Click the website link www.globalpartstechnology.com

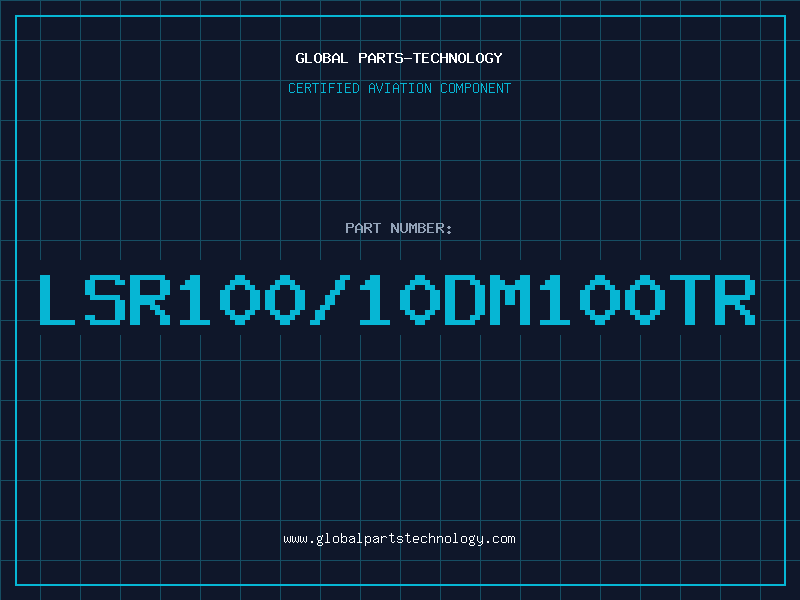399,539
